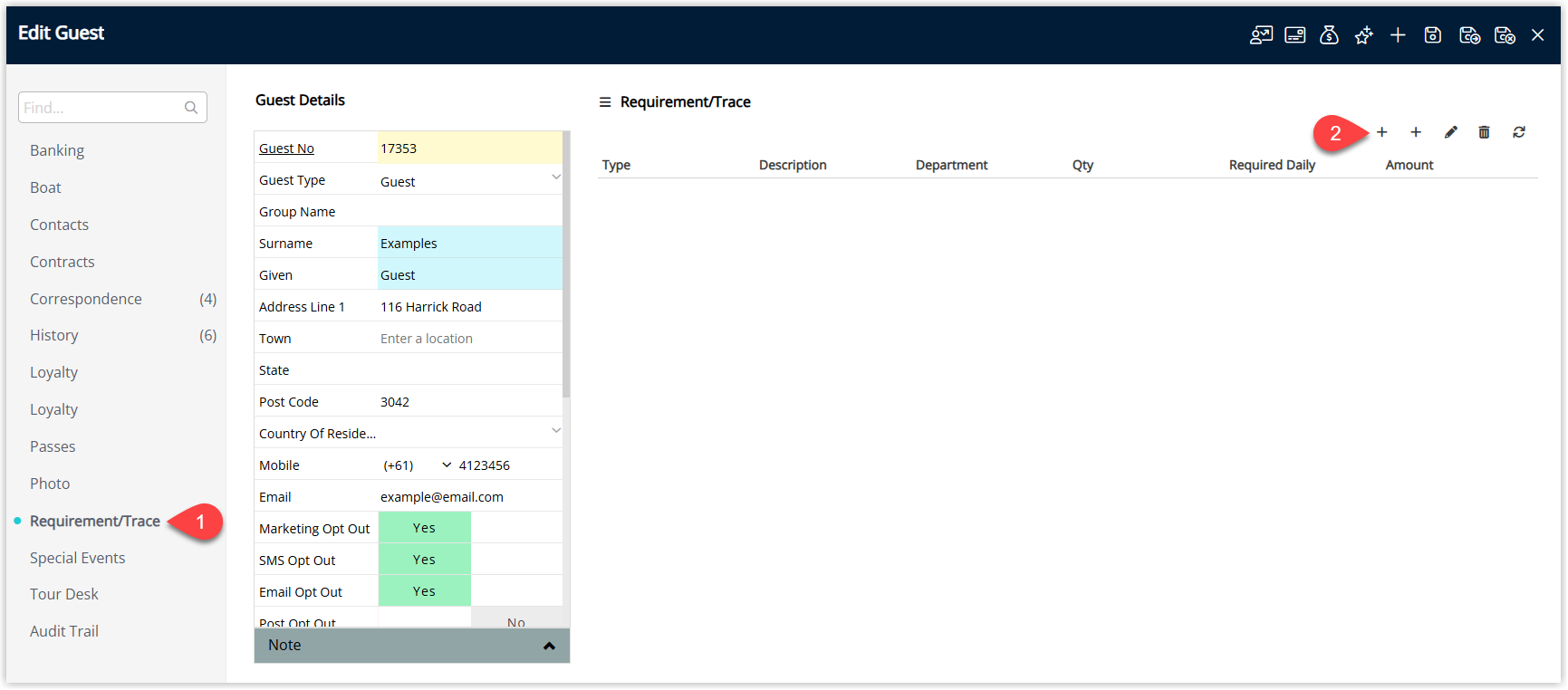
Task: Click the Town location field
Action: click(469, 339)
